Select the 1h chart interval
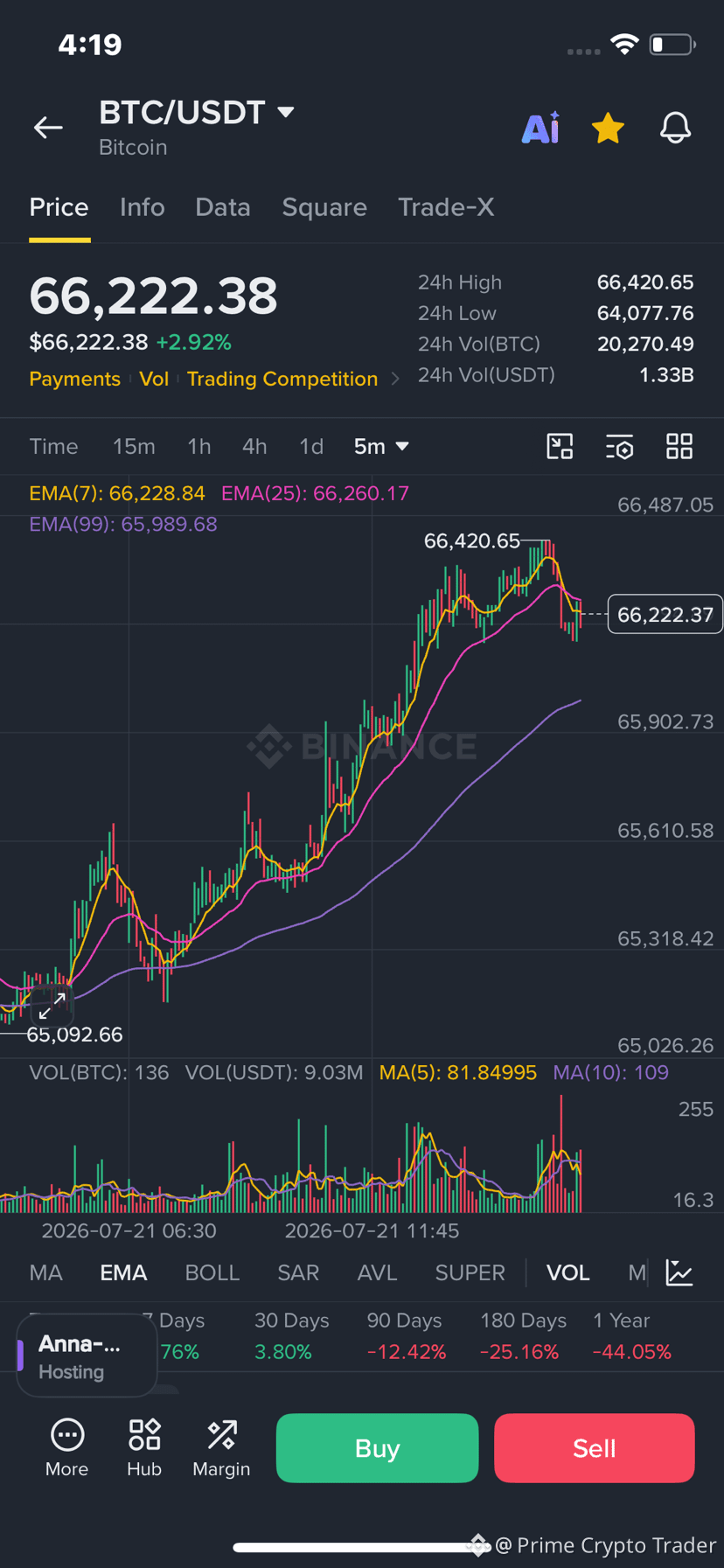The image size is (724, 1568). [199, 447]
